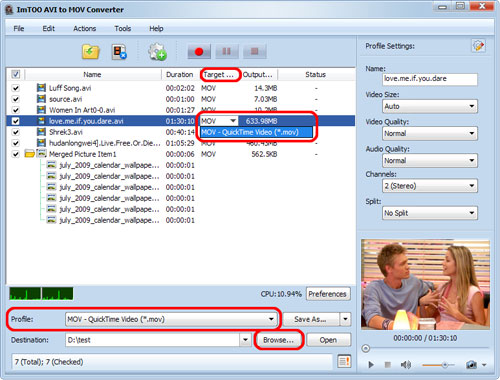Click the preview video thumbnail
This screenshot has height=380, width=500.
425,284
